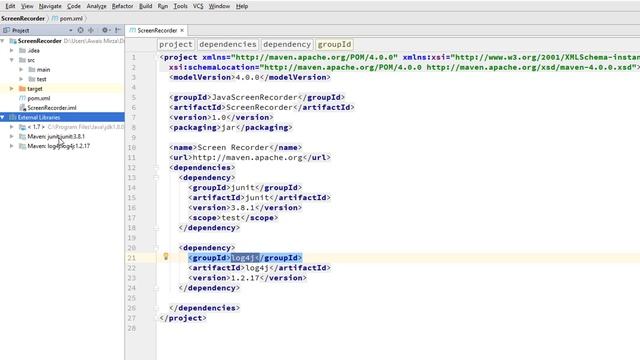The image size is (640, 360).
Task: Open the Window menu
Action: pyautogui.click(x=219, y=6)
